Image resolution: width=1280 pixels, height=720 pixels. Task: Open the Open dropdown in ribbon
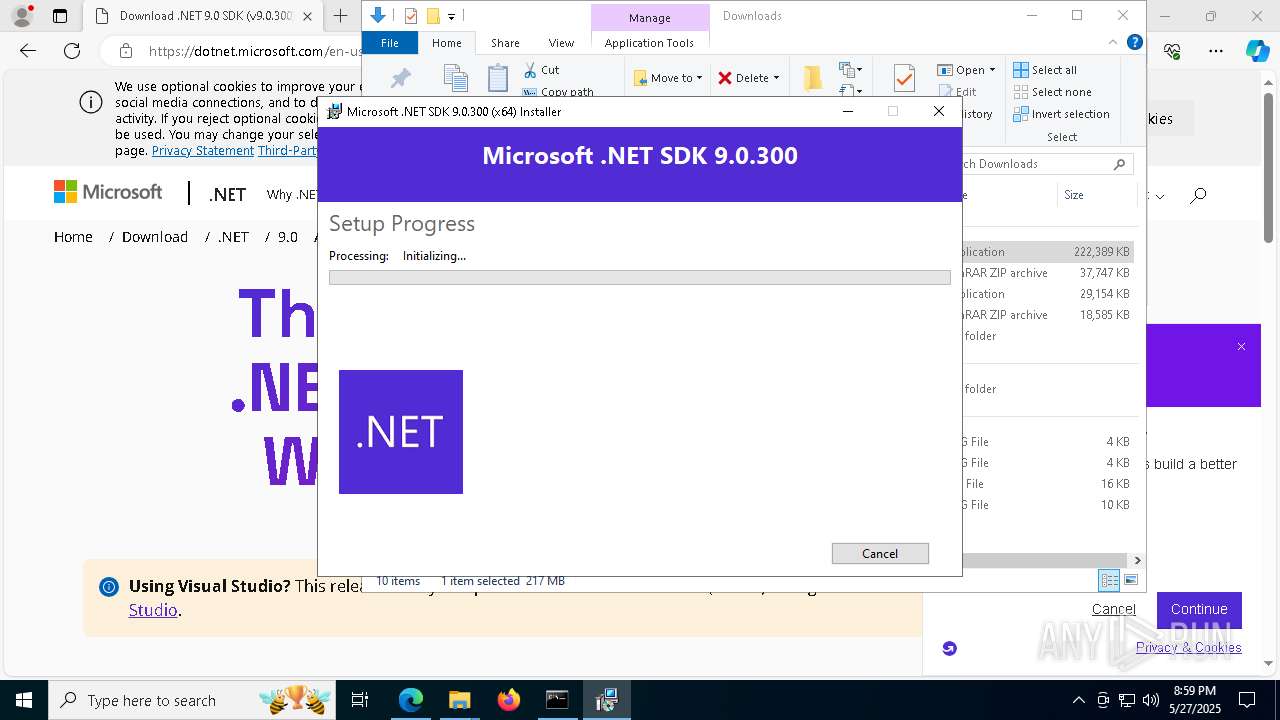(966, 70)
